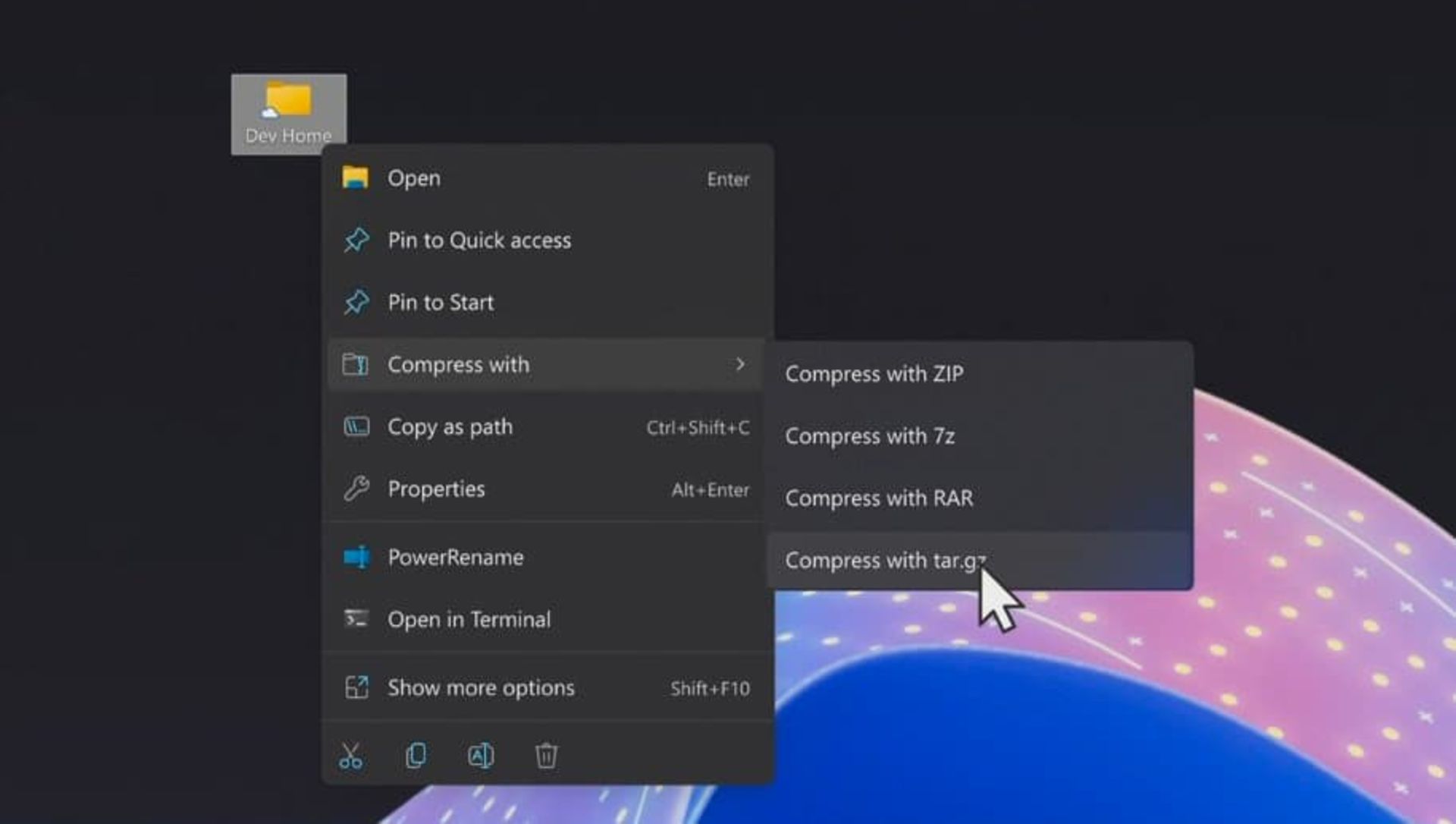Viewport: 1456px width, 824px height.
Task: Click the Delete icon in the toolbar
Action: [x=546, y=755]
